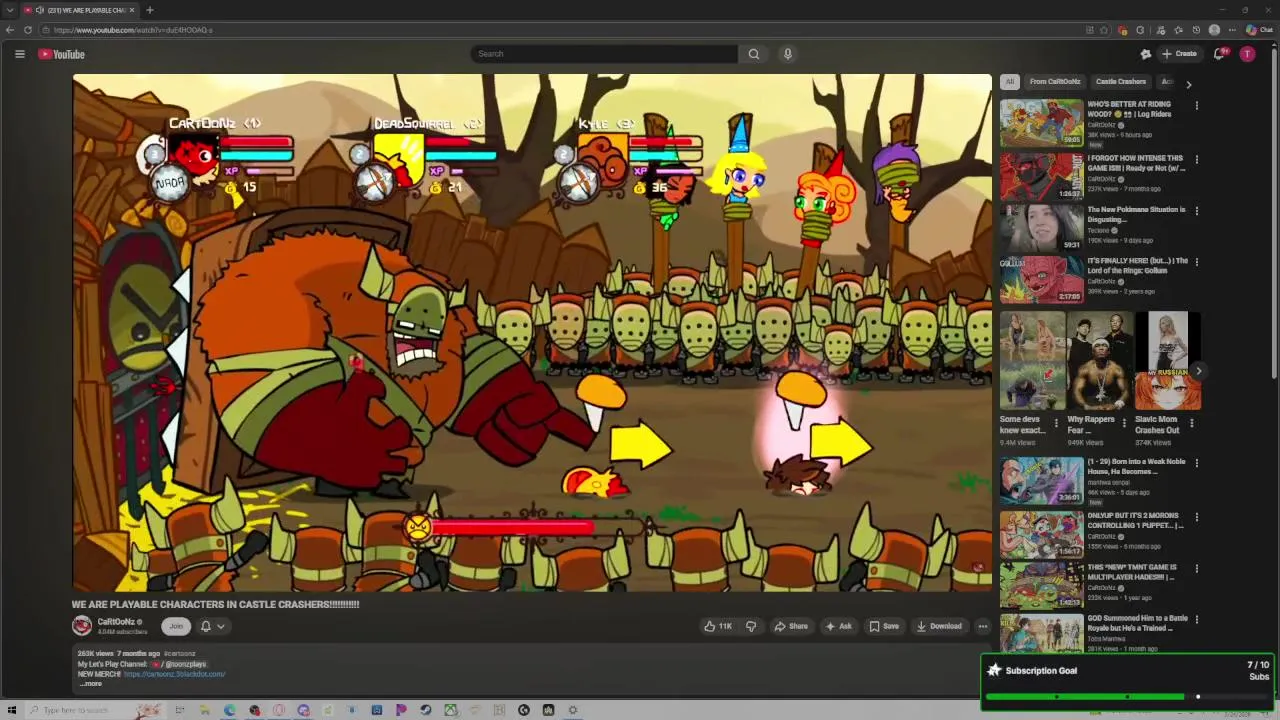1280x720 pixels.
Task: Select the All filter chip
Action: 1010,82
